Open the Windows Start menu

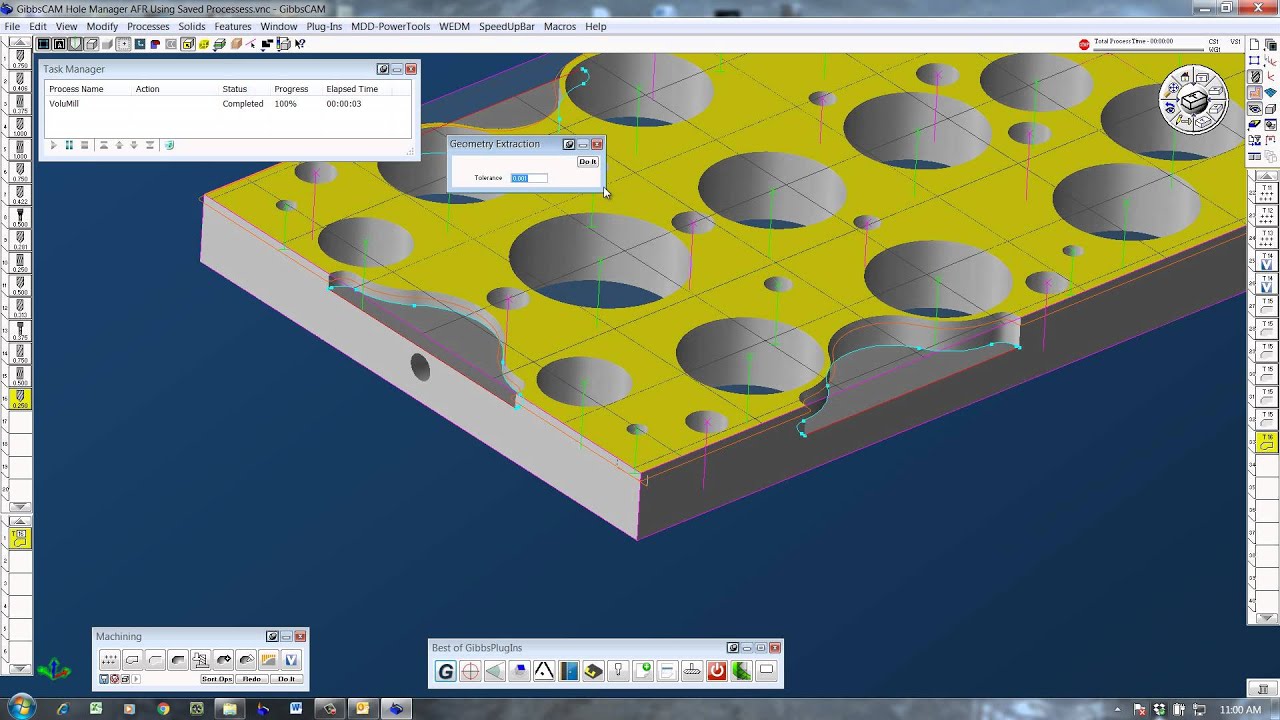[x=21, y=708]
